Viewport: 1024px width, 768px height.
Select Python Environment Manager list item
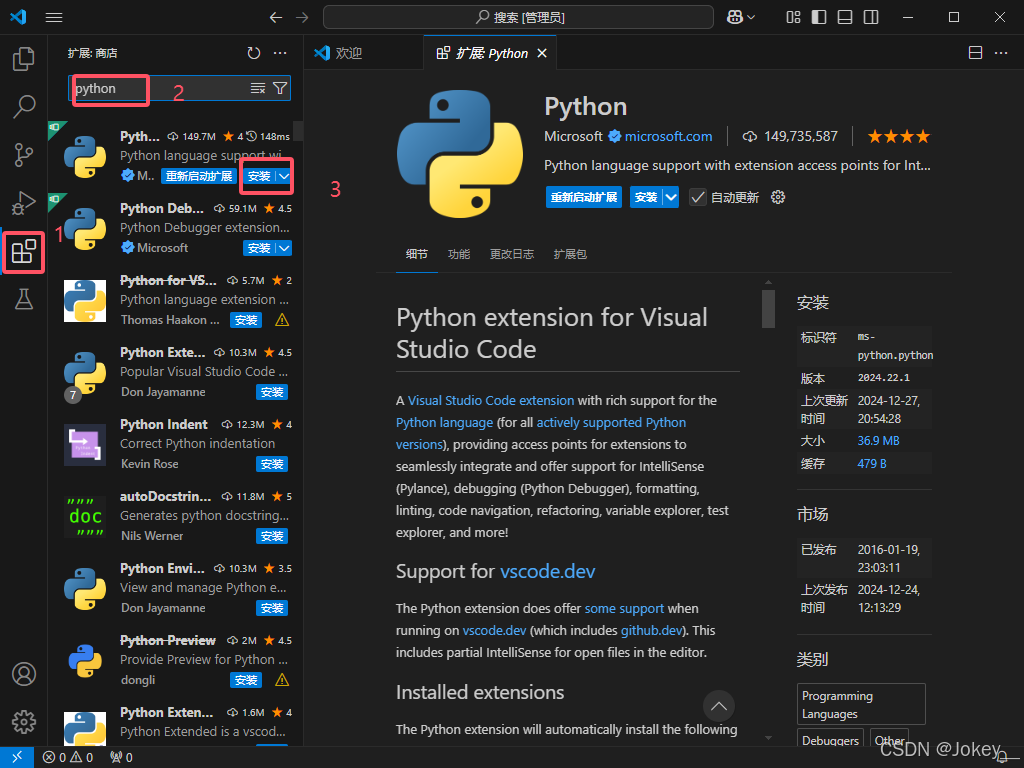176,588
